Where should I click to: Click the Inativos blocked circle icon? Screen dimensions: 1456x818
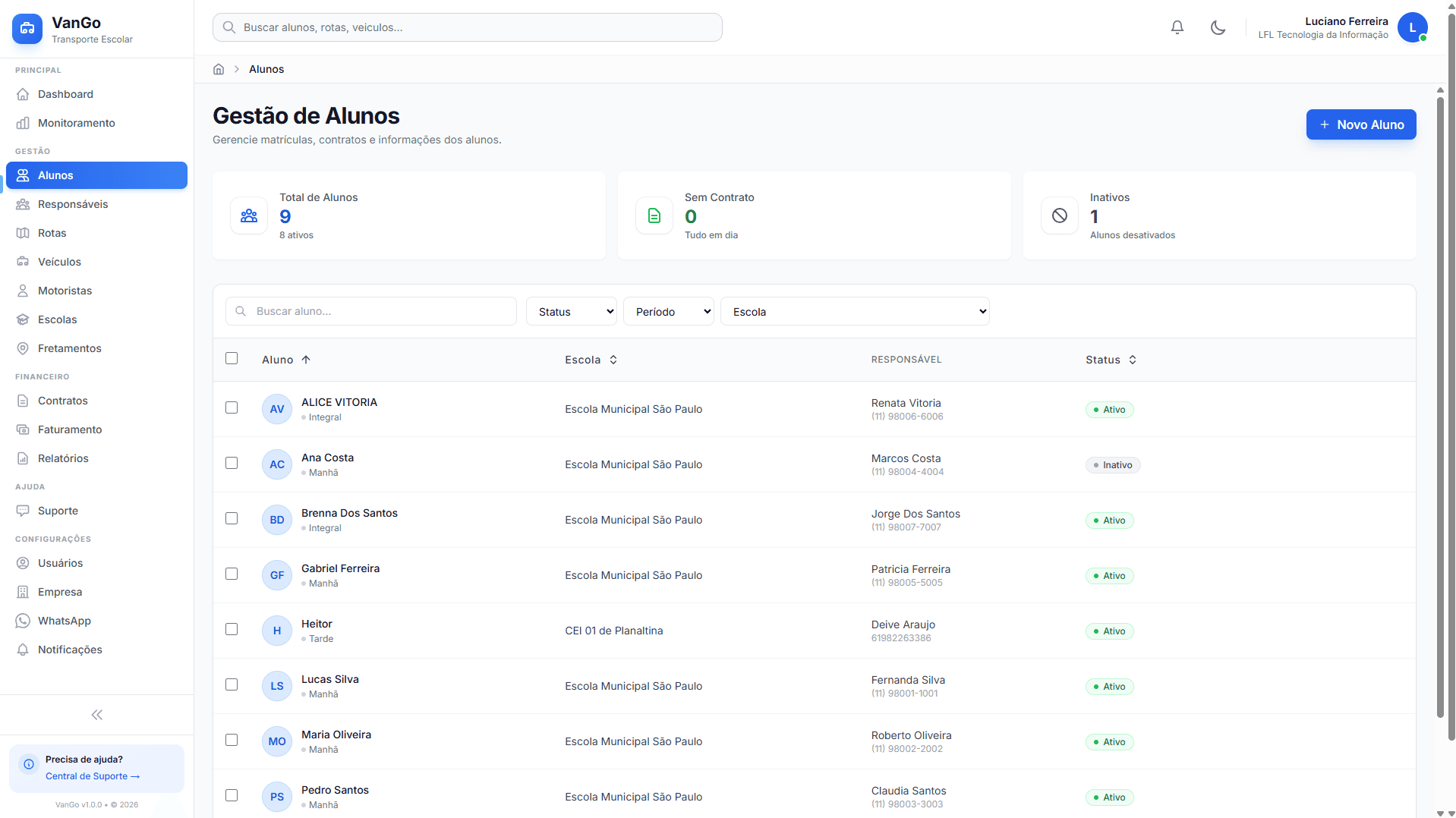pos(1059,216)
